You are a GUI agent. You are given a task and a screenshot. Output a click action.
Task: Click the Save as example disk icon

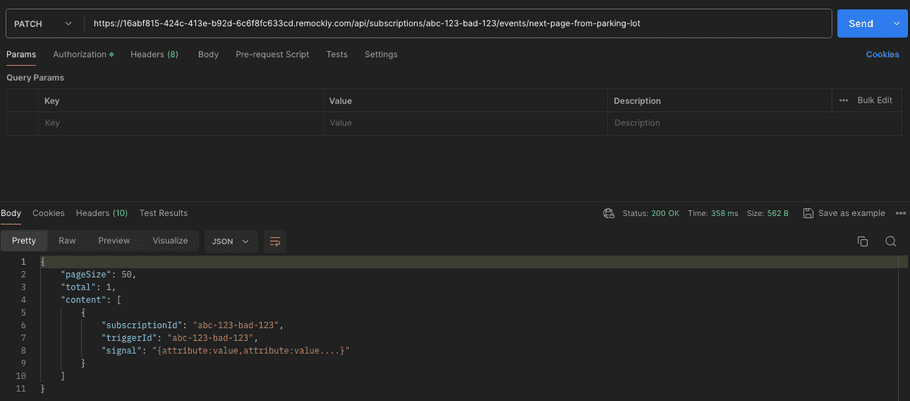(806, 213)
